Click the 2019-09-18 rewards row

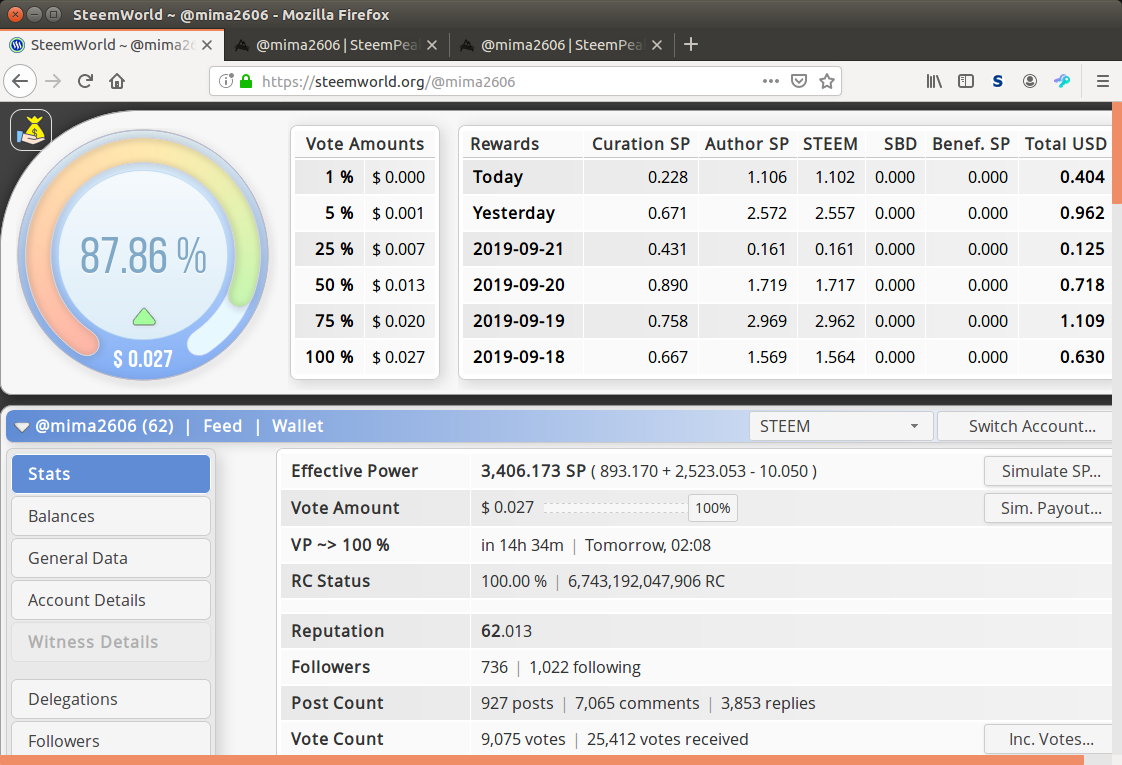tap(787, 356)
